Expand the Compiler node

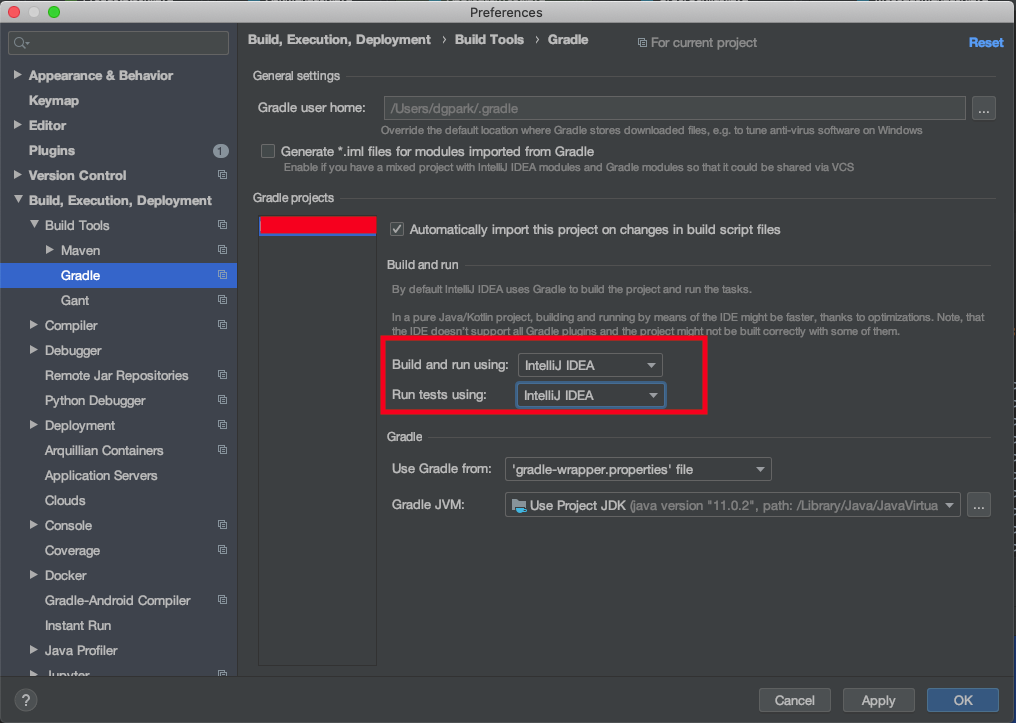pos(34,325)
